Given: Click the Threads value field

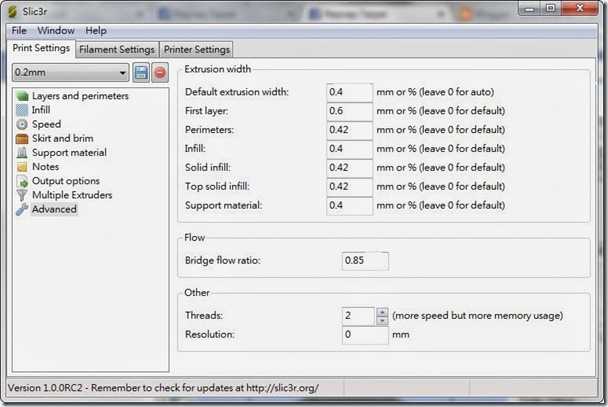Looking at the screenshot, I should point(359,316).
